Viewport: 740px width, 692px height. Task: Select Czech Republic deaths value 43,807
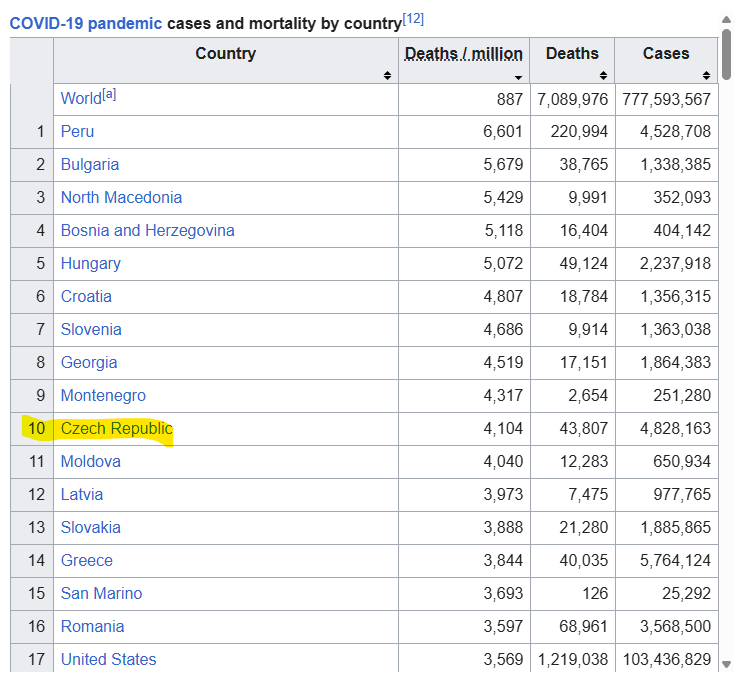(584, 429)
